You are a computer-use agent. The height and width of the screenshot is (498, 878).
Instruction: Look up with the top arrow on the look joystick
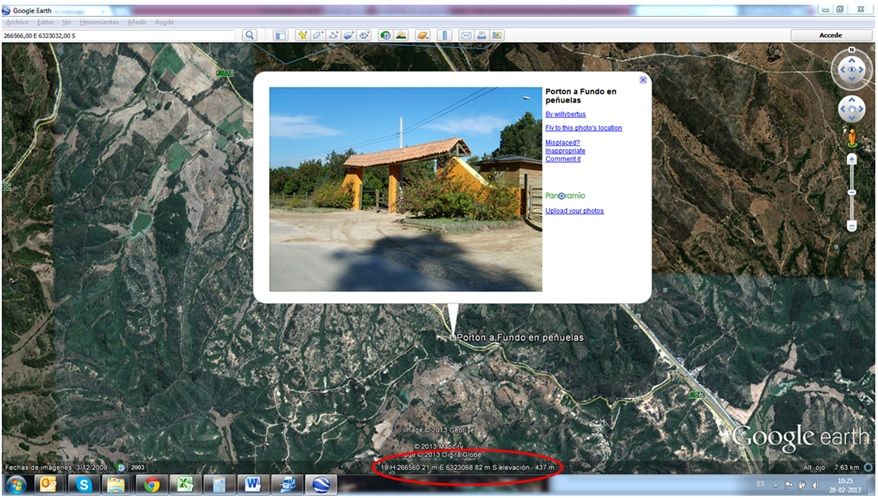click(x=852, y=59)
